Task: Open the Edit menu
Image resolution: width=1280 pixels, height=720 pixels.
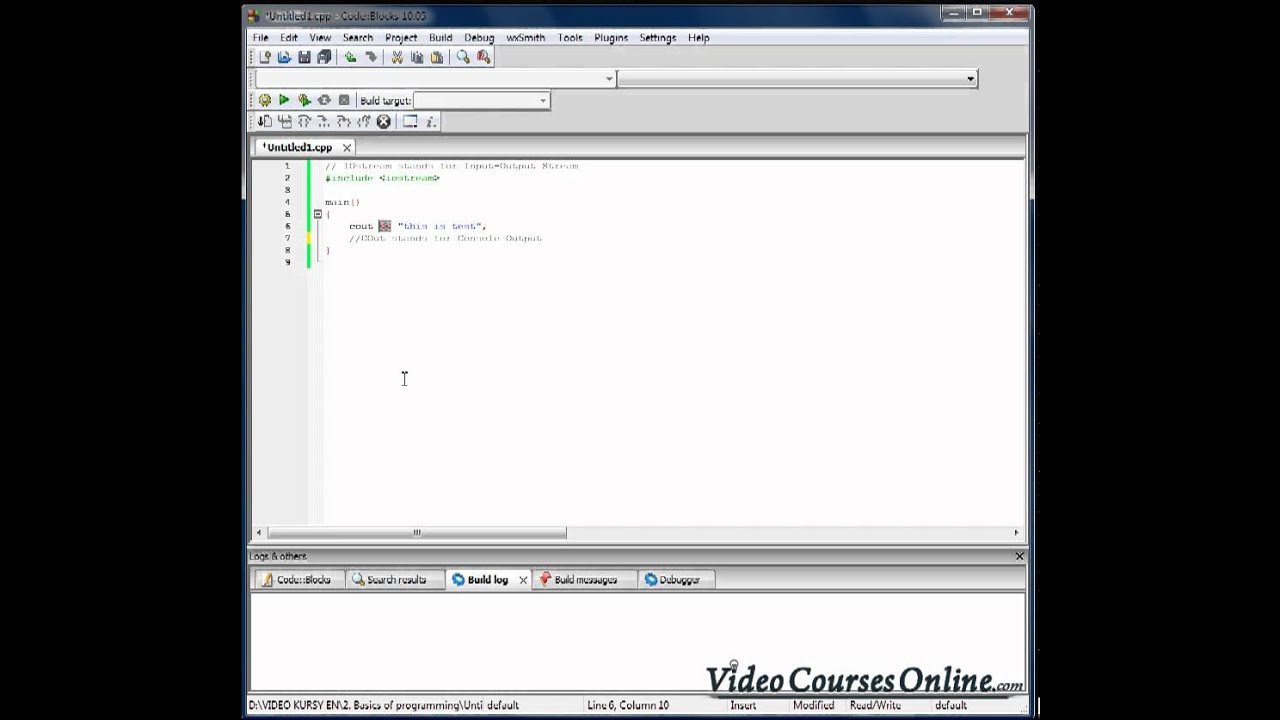Action: click(289, 38)
